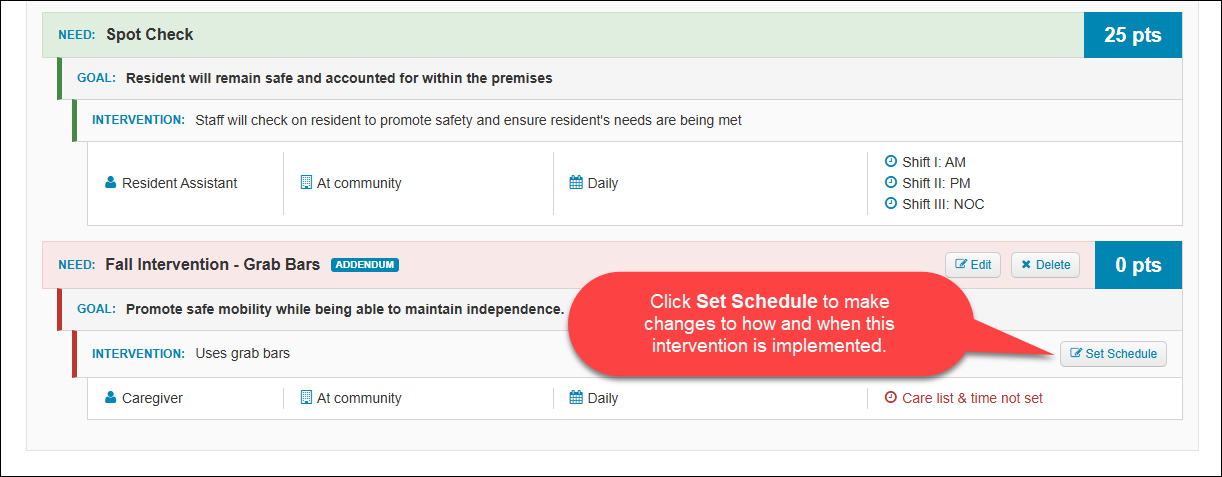Click the Resident Assistant person icon
1222x477 pixels.
111,183
